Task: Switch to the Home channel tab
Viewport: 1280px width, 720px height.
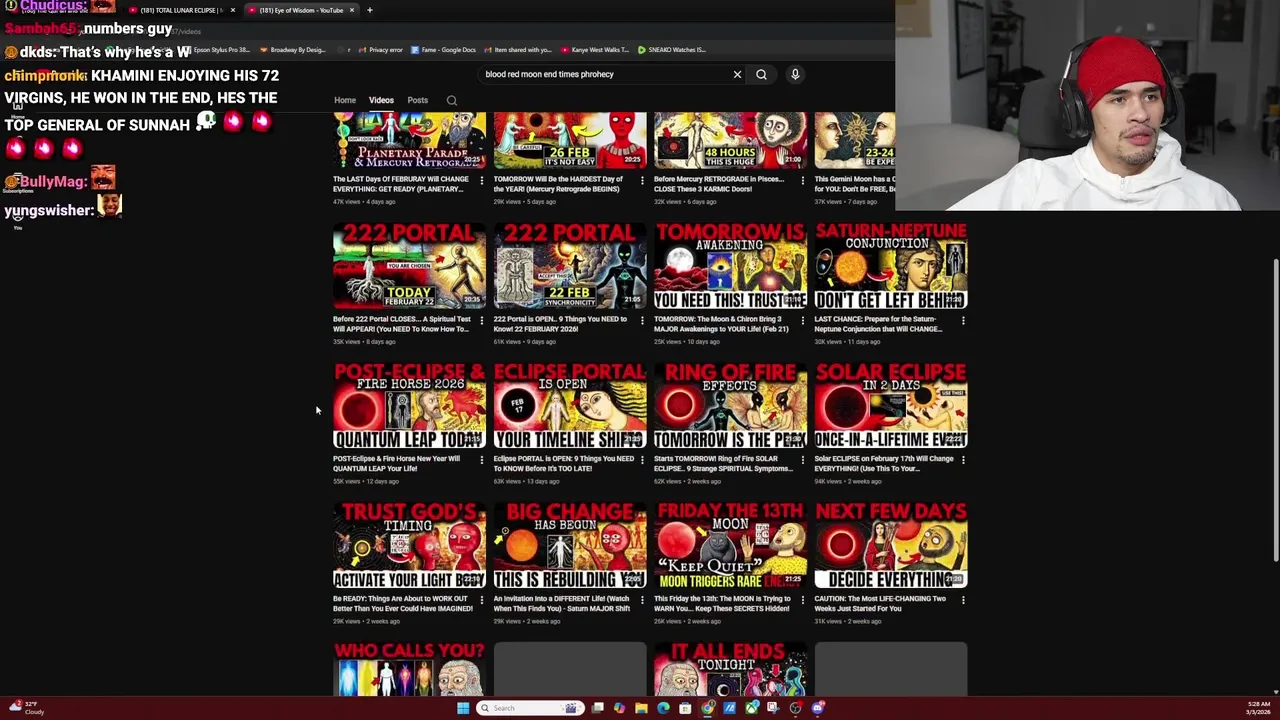Action: coord(345,100)
